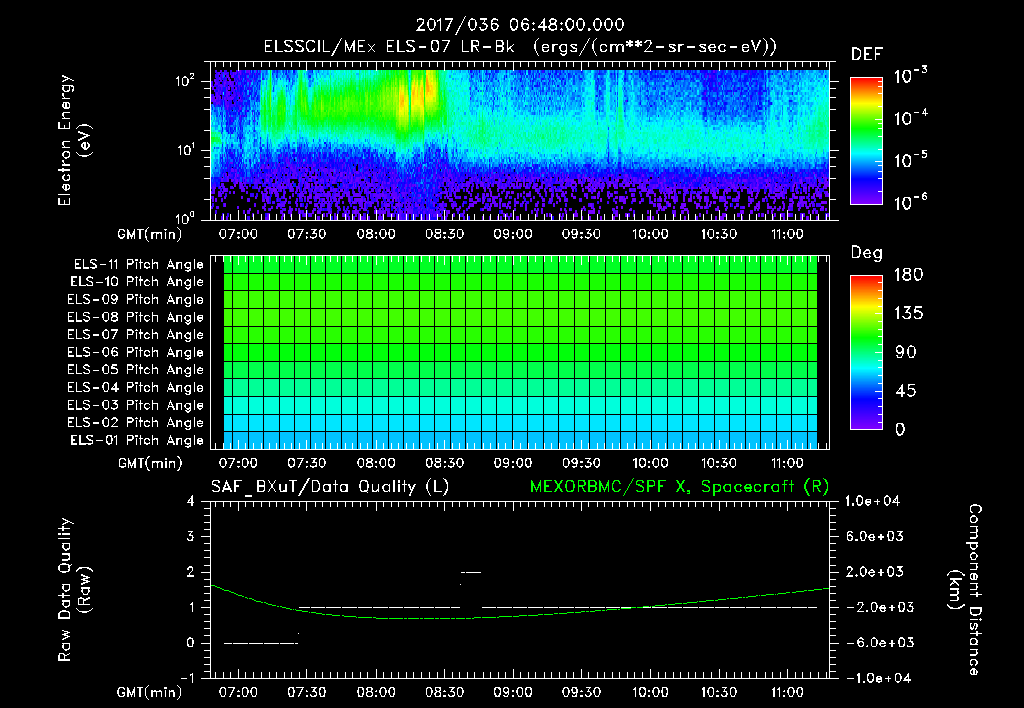The height and width of the screenshot is (708, 1024).
Task: Click the green MEXORBMC/SPF X, Spacecraft (R) label
Action: pyautogui.click(x=679, y=487)
